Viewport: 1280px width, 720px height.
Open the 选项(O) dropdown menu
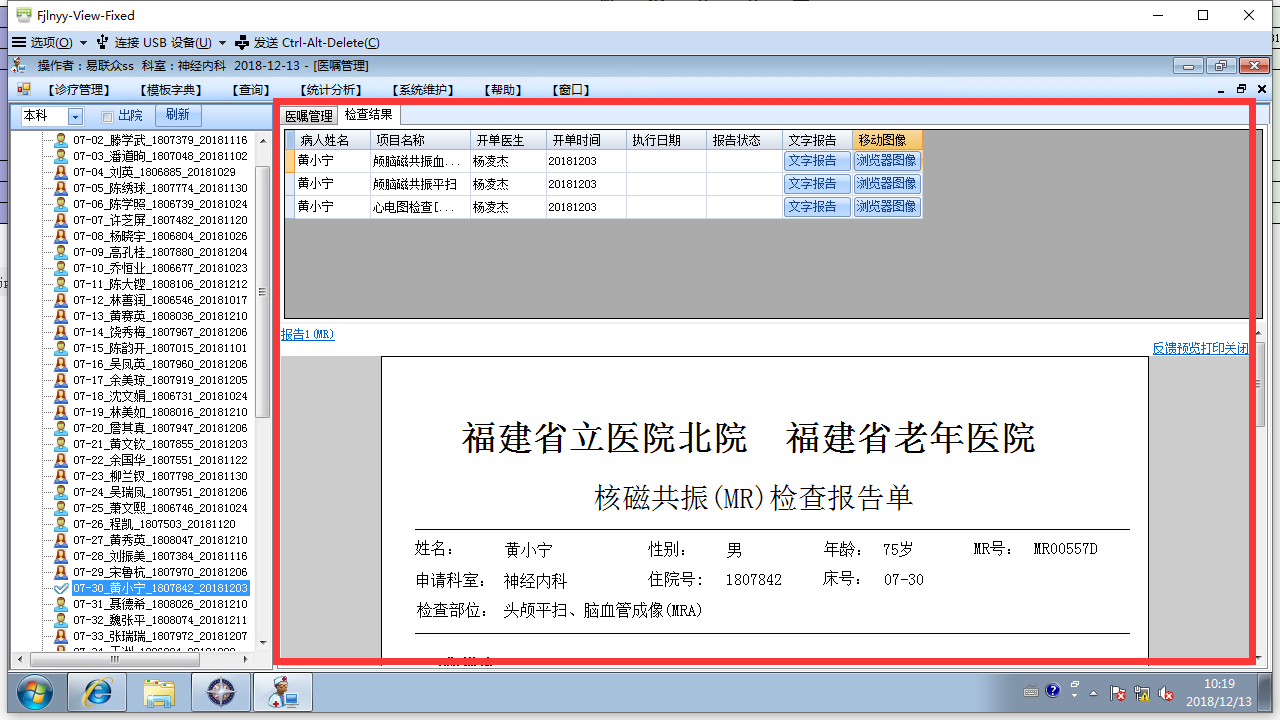[x=50, y=43]
